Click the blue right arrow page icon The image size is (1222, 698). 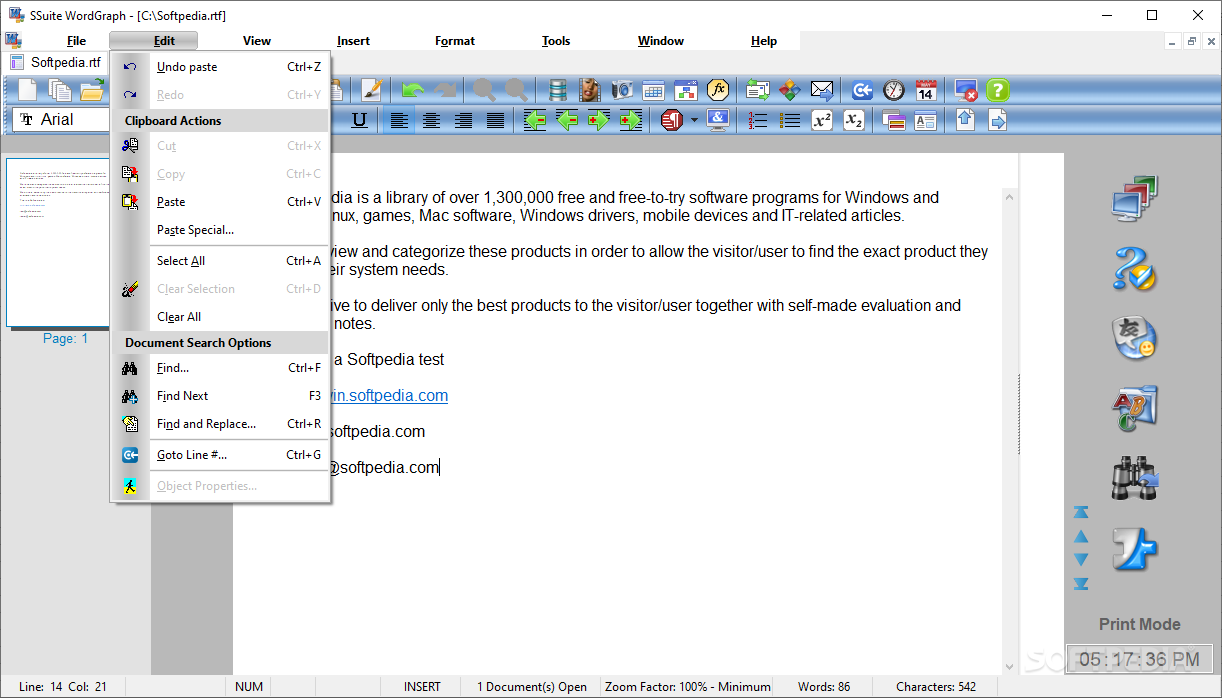click(998, 121)
